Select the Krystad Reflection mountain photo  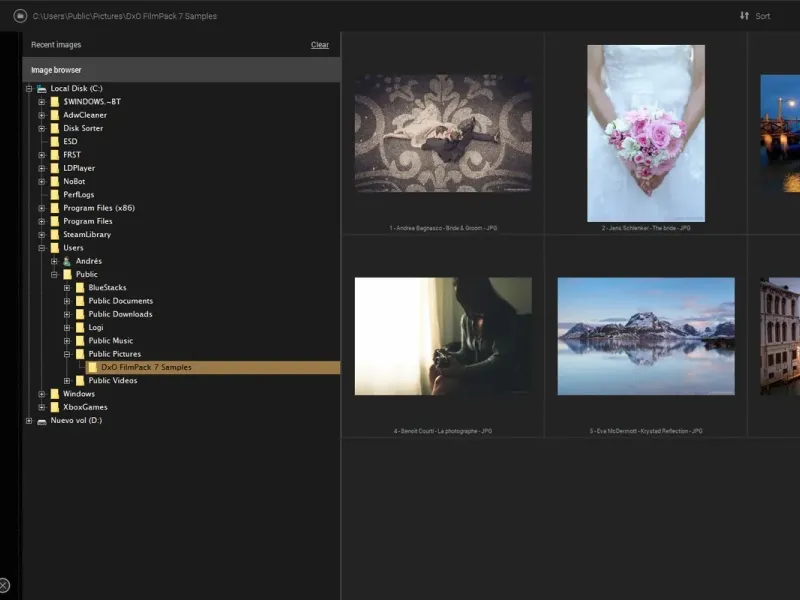tap(645, 336)
